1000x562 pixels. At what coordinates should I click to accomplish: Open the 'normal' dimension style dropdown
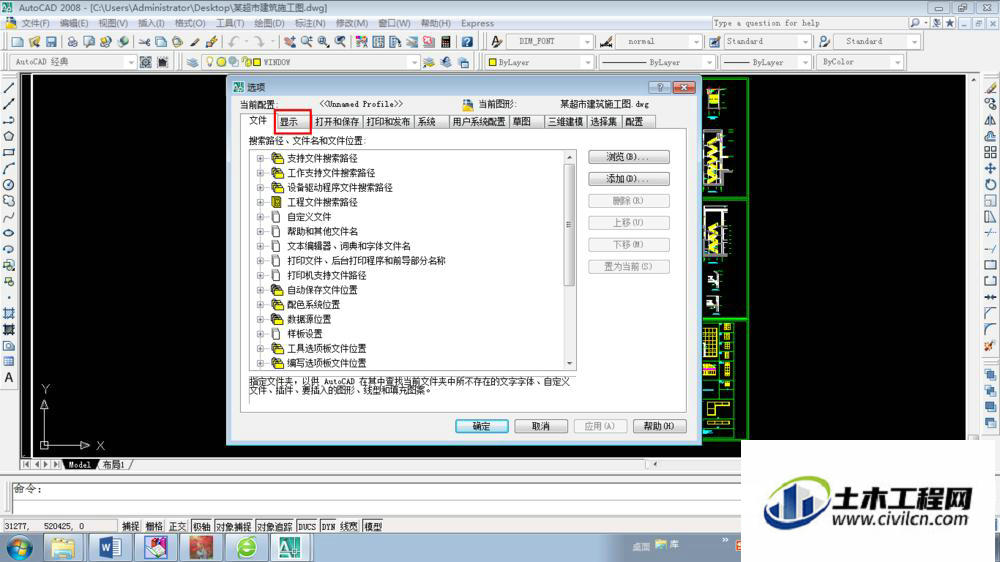click(x=659, y=41)
